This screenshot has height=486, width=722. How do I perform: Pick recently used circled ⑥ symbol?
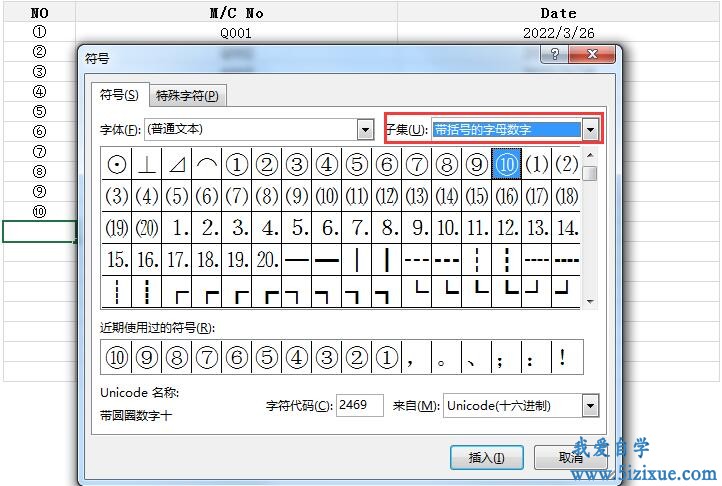click(237, 357)
